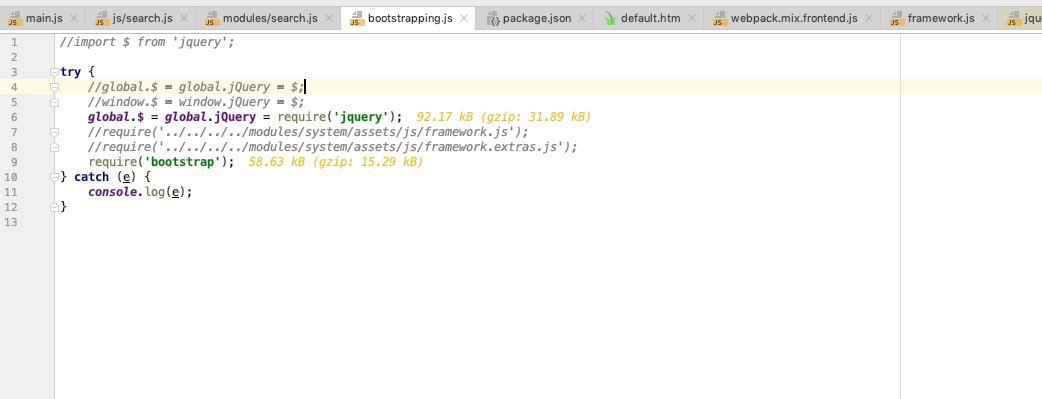
Task: Toggle the comment fold marker on line 4
Action: [54, 86]
